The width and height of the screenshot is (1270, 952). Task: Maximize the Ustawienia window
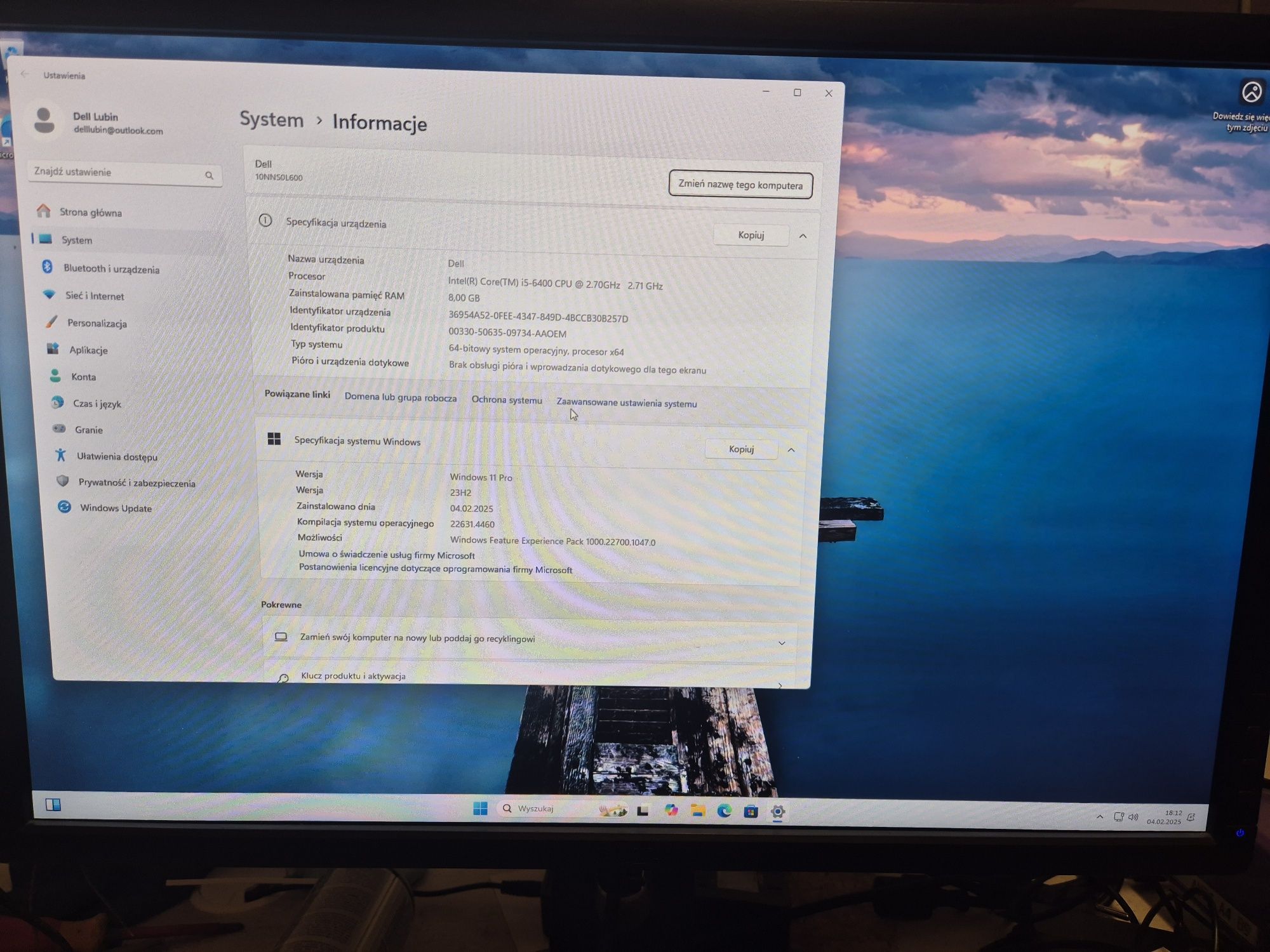point(798,93)
